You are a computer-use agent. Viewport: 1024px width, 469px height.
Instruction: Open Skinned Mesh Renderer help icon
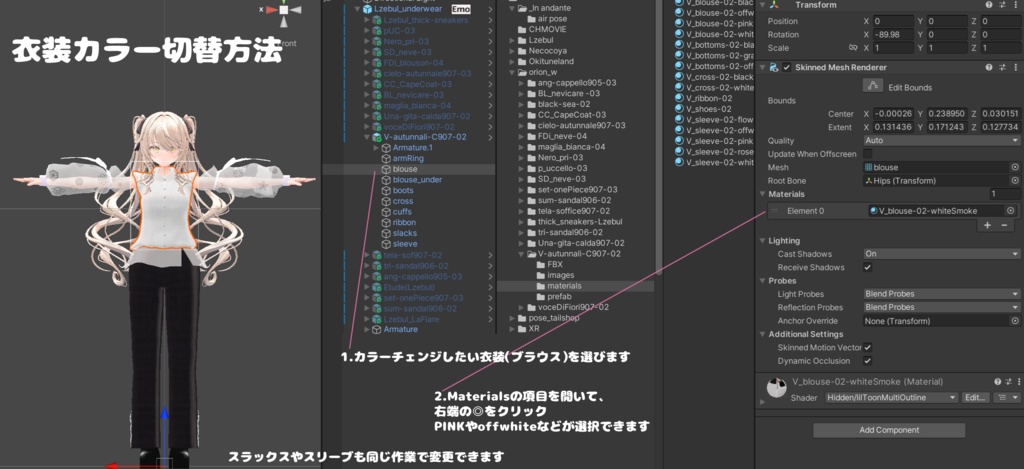(989, 68)
